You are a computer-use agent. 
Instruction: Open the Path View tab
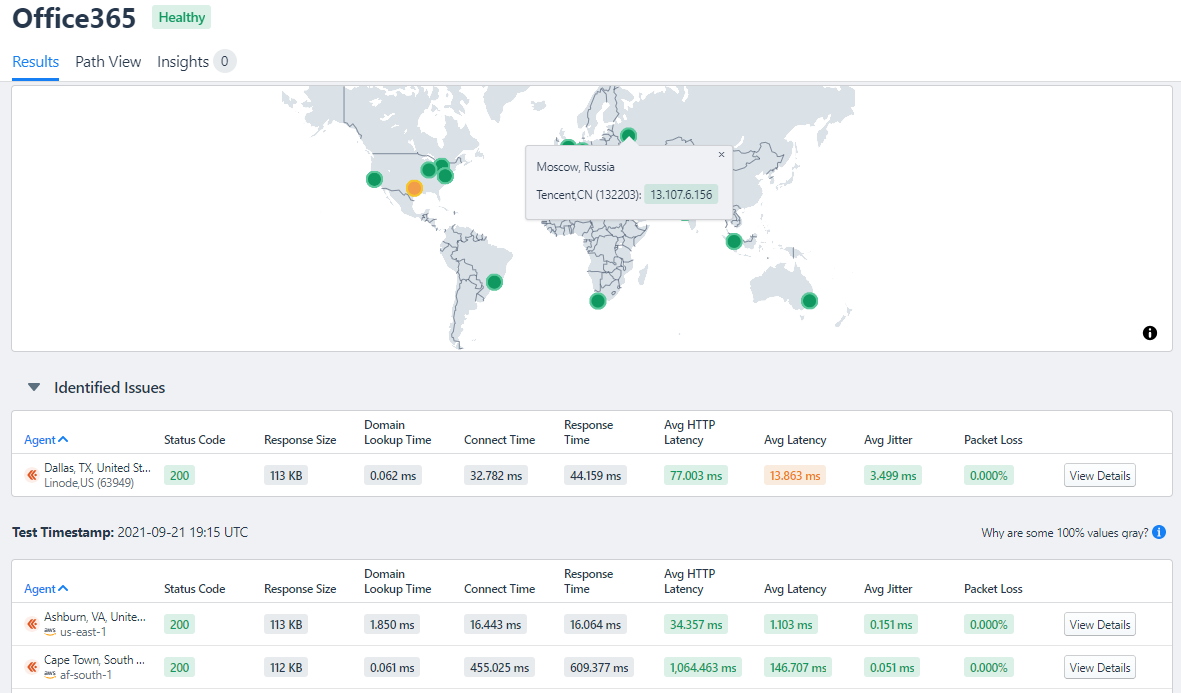(108, 62)
